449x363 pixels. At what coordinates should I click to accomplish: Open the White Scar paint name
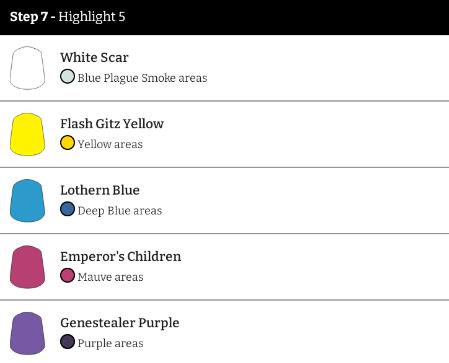94,57
